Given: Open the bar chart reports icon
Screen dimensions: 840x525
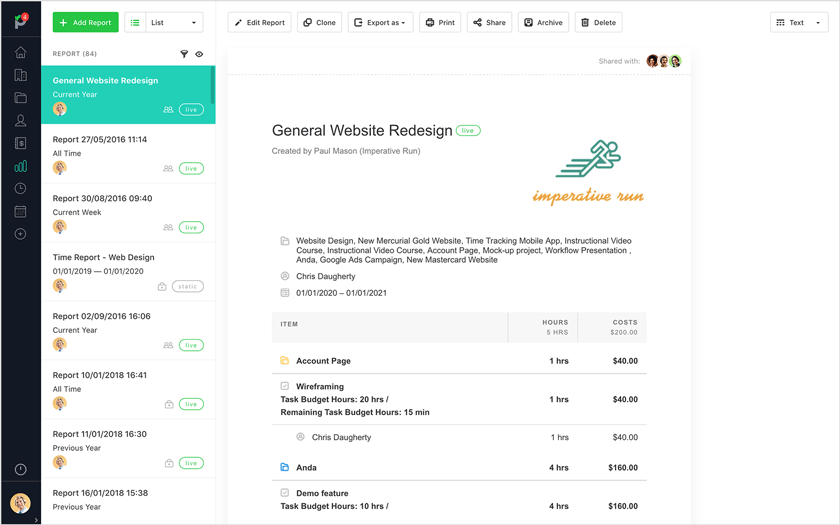Looking at the screenshot, I should pyautogui.click(x=20, y=166).
